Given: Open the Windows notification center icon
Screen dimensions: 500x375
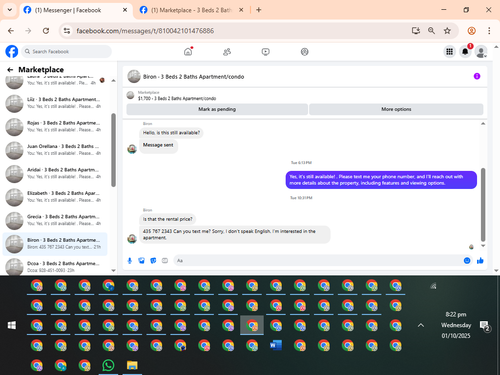Looking at the screenshot, I should 484,326.
